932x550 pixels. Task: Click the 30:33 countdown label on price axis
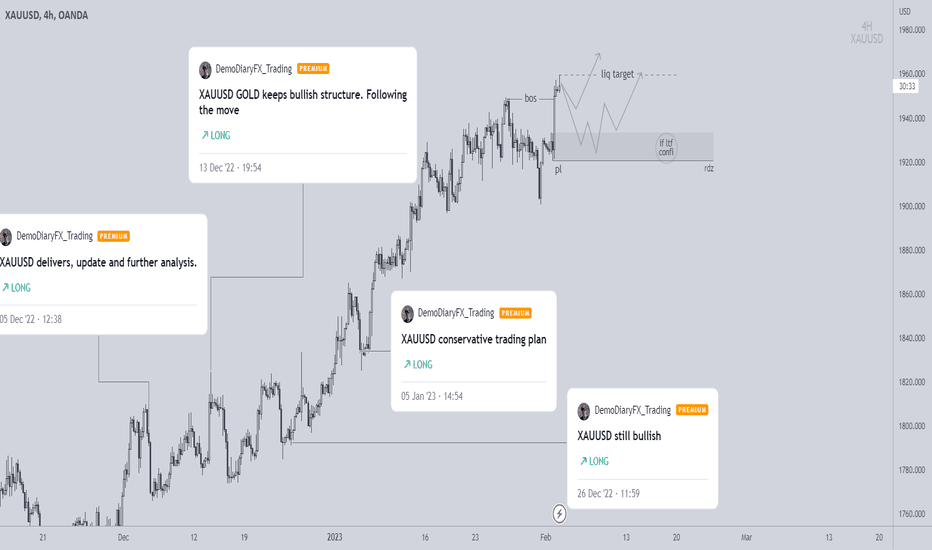pos(906,86)
